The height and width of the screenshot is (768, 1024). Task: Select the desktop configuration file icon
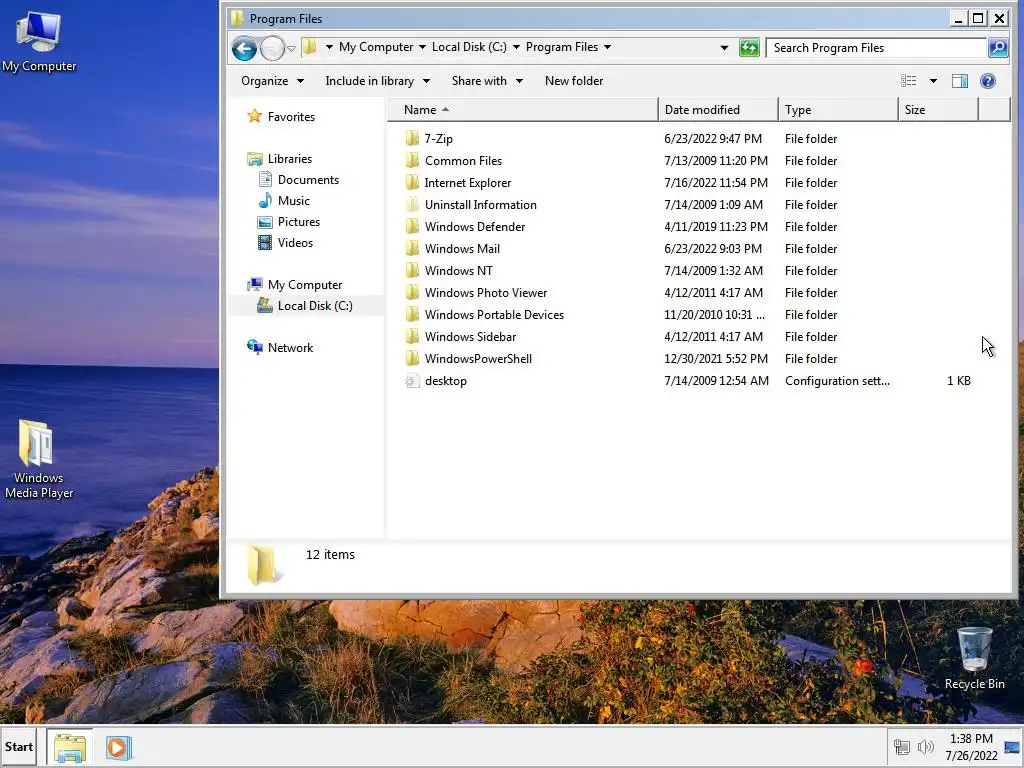[x=412, y=381]
